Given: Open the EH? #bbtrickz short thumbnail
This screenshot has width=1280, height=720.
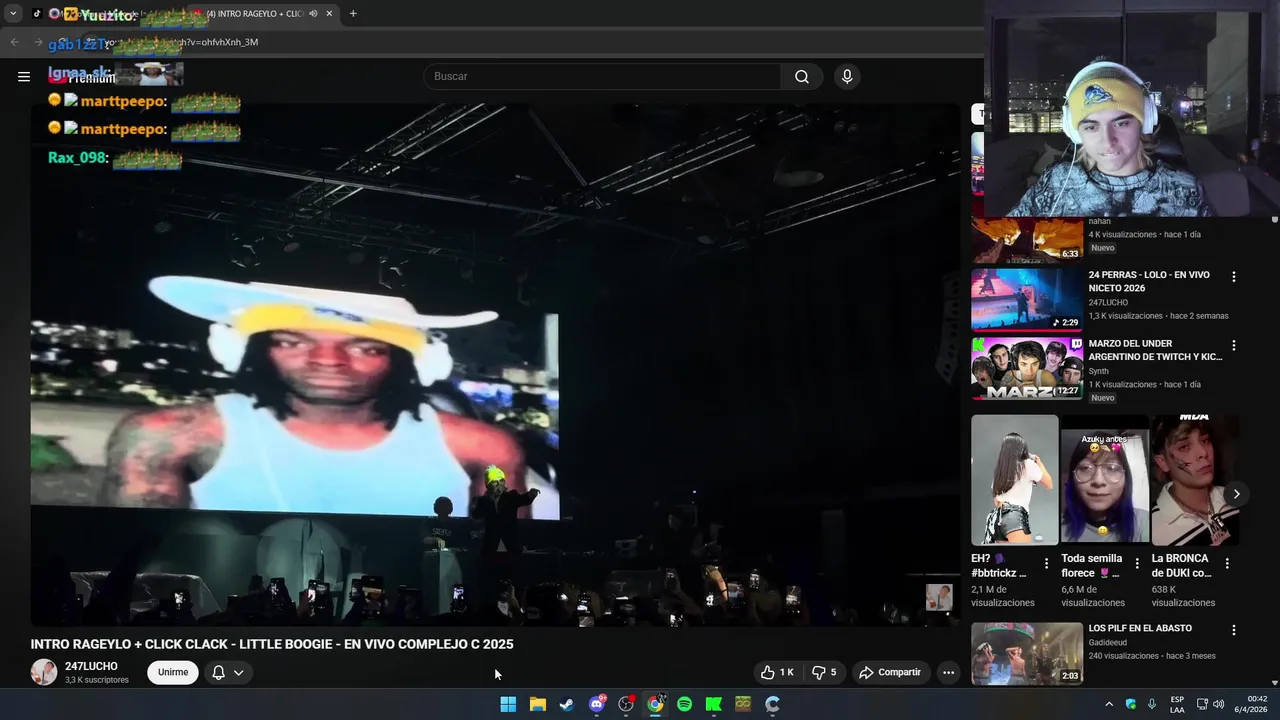Looking at the screenshot, I should [x=1014, y=480].
